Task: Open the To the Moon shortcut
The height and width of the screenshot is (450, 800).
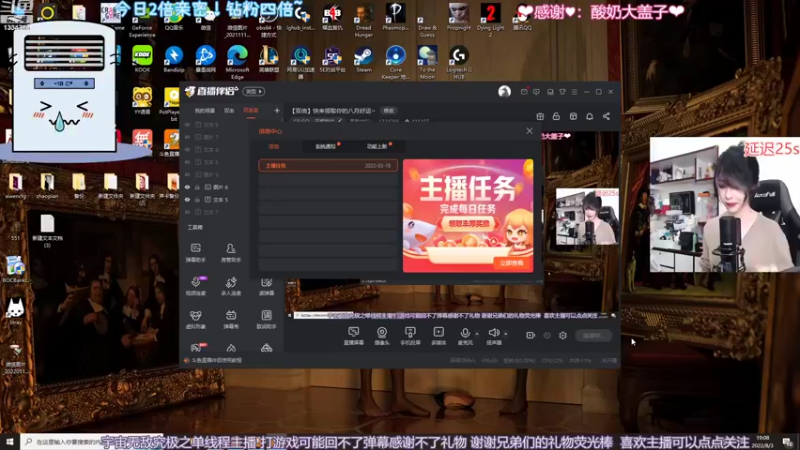Action: point(427,61)
